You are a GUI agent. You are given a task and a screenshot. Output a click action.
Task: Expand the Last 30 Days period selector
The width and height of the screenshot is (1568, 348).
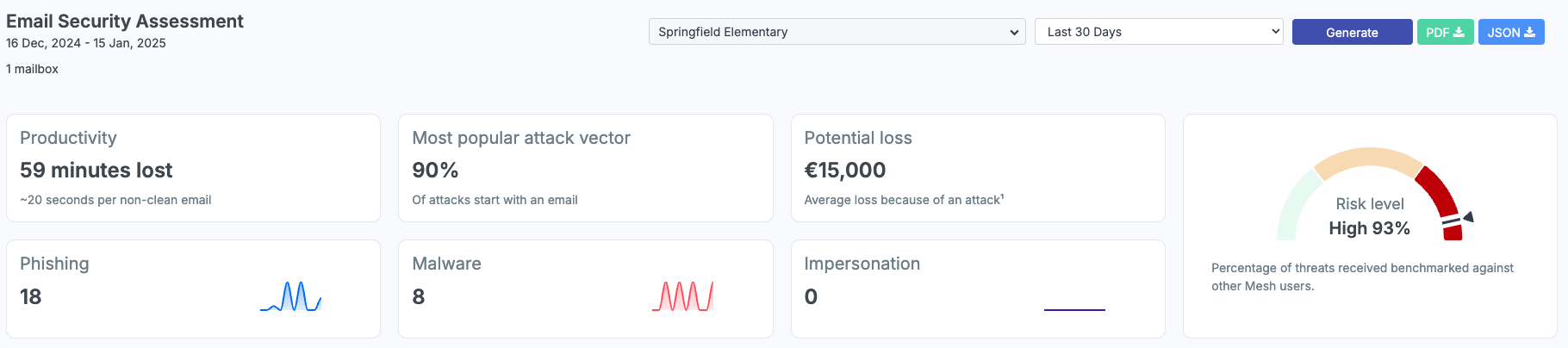[x=1159, y=32]
